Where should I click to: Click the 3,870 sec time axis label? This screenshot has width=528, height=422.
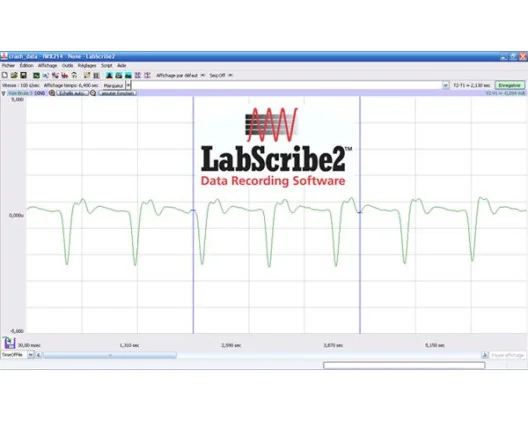[333, 345]
